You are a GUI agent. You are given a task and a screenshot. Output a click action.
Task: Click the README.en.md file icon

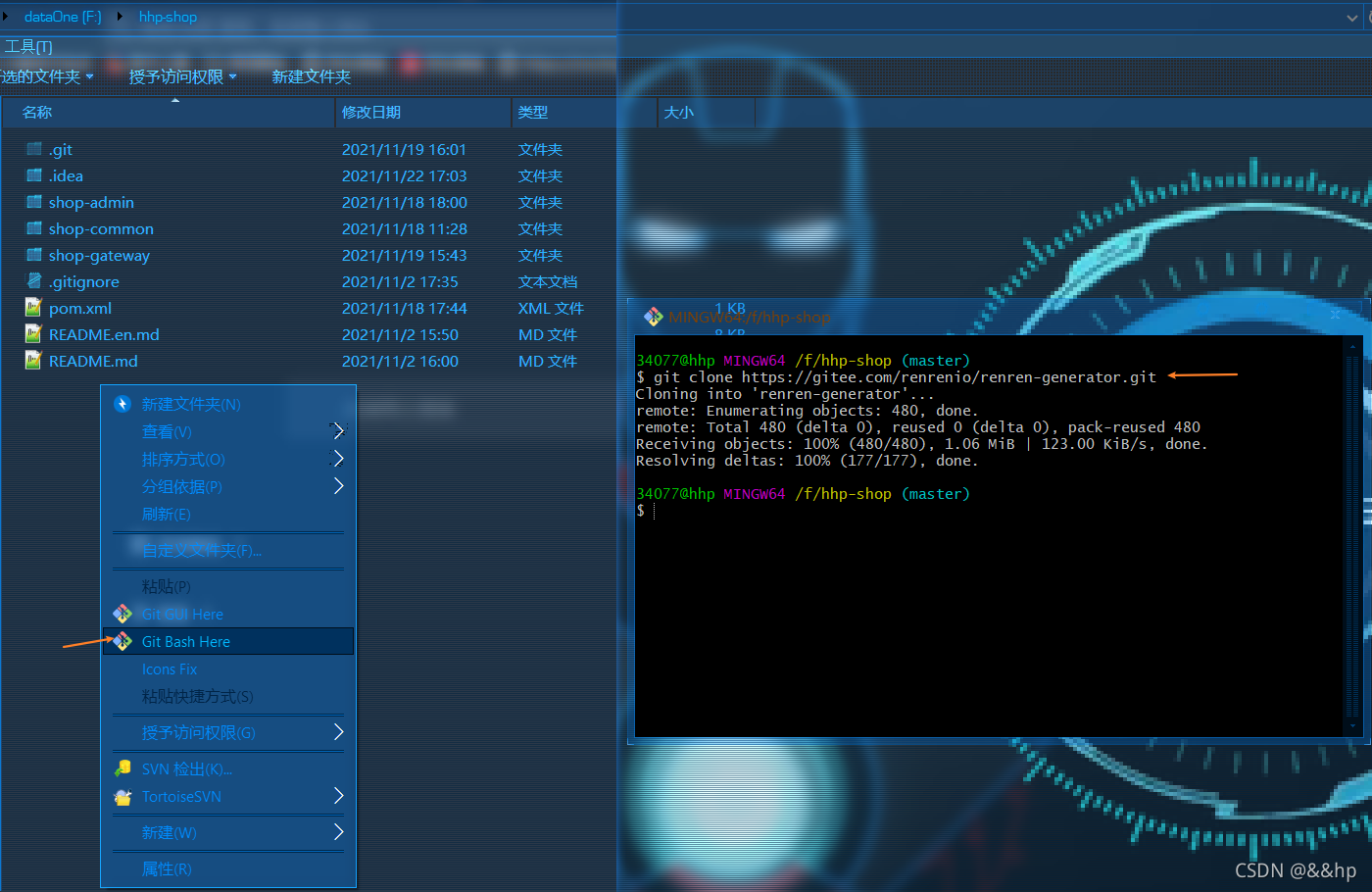point(34,334)
